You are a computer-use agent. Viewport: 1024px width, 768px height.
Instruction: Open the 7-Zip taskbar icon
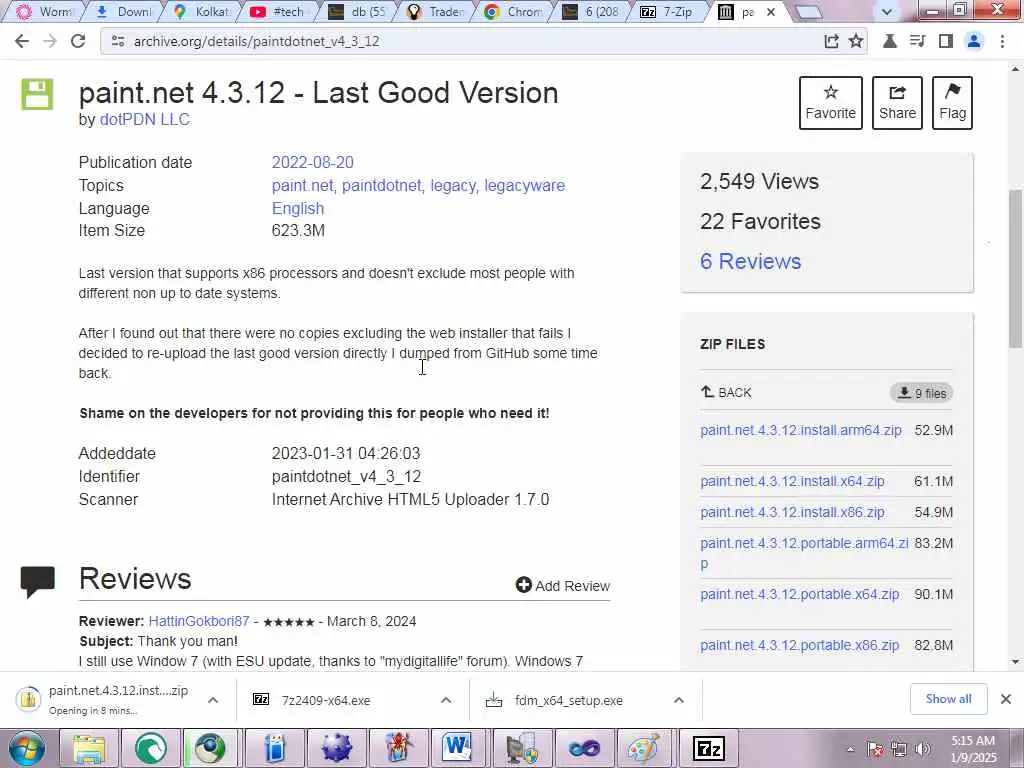(709, 748)
